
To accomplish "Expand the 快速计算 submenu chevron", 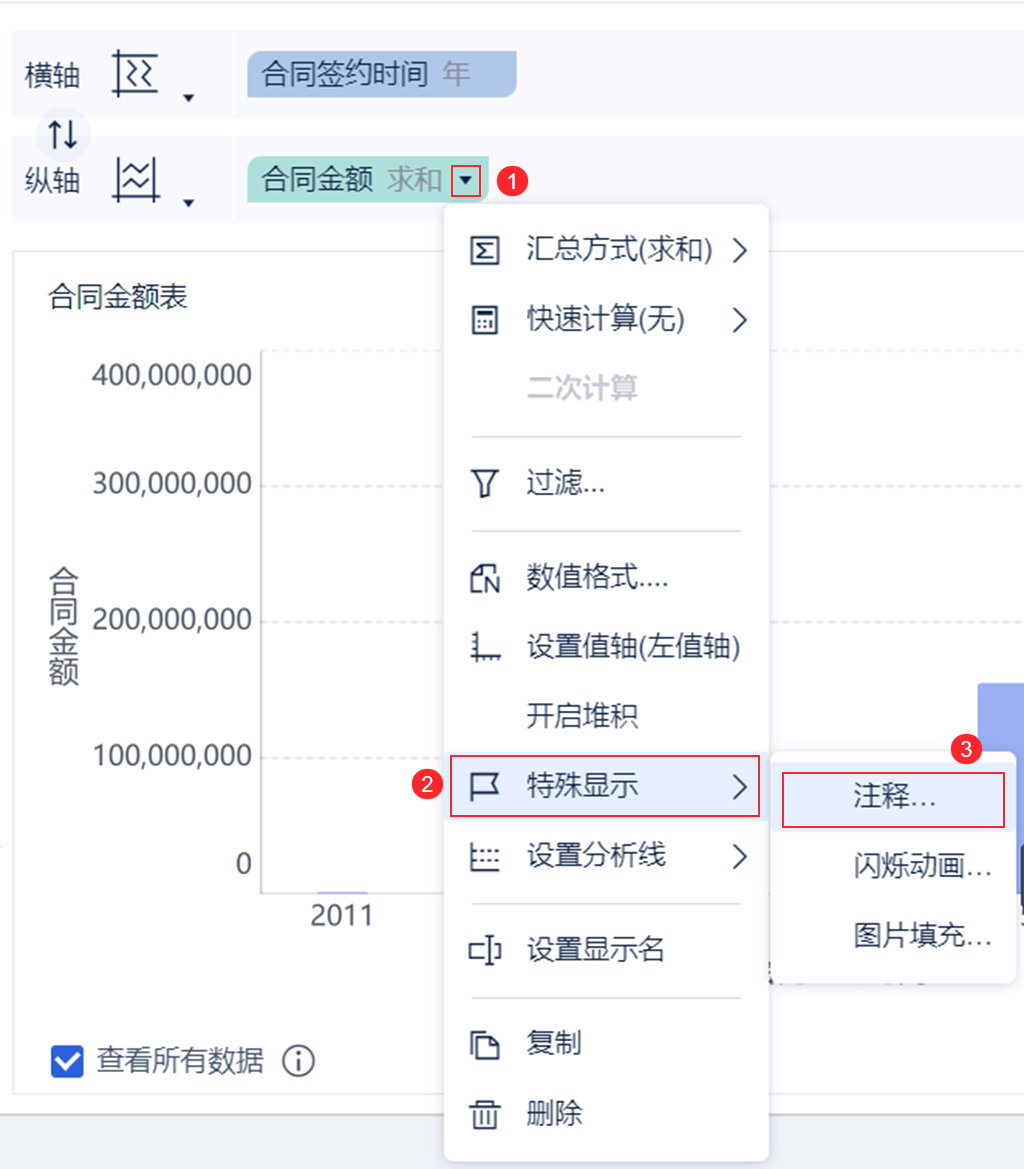I will click(x=739, y=321).
